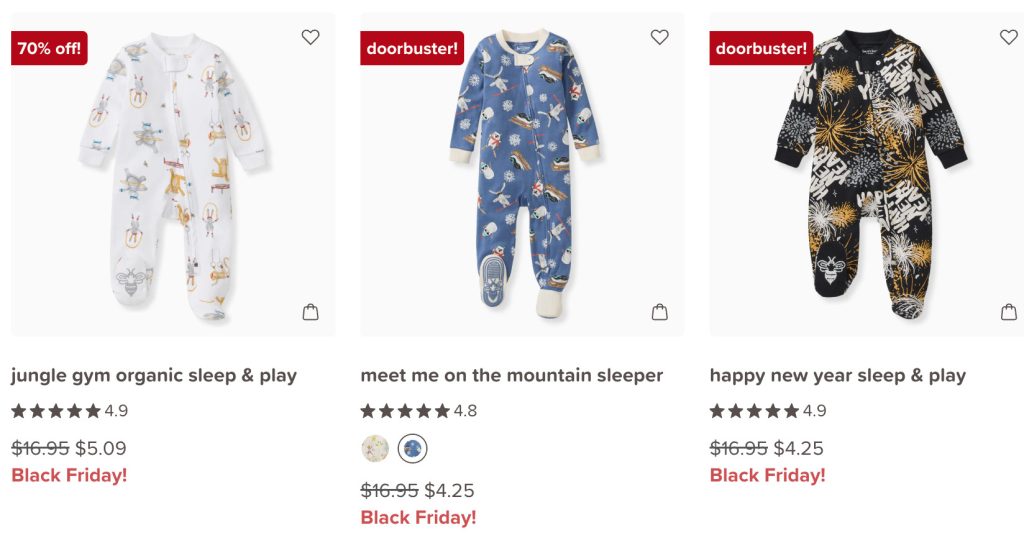Tap shopping bag icon on mountain sleeper
The width and height of the screenshot is (1024, 543).
[659, 312]
